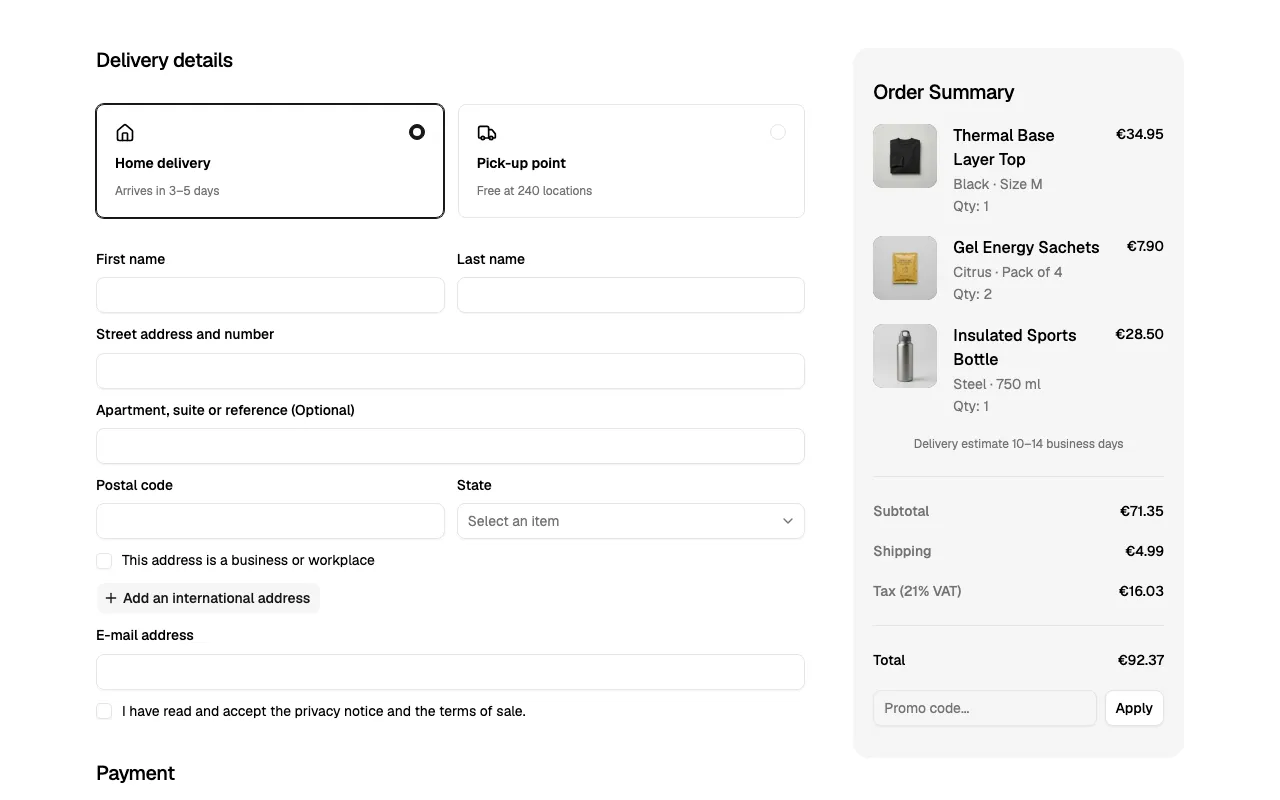
Task: Check the business or workplace address box
Action: [104, 561]
